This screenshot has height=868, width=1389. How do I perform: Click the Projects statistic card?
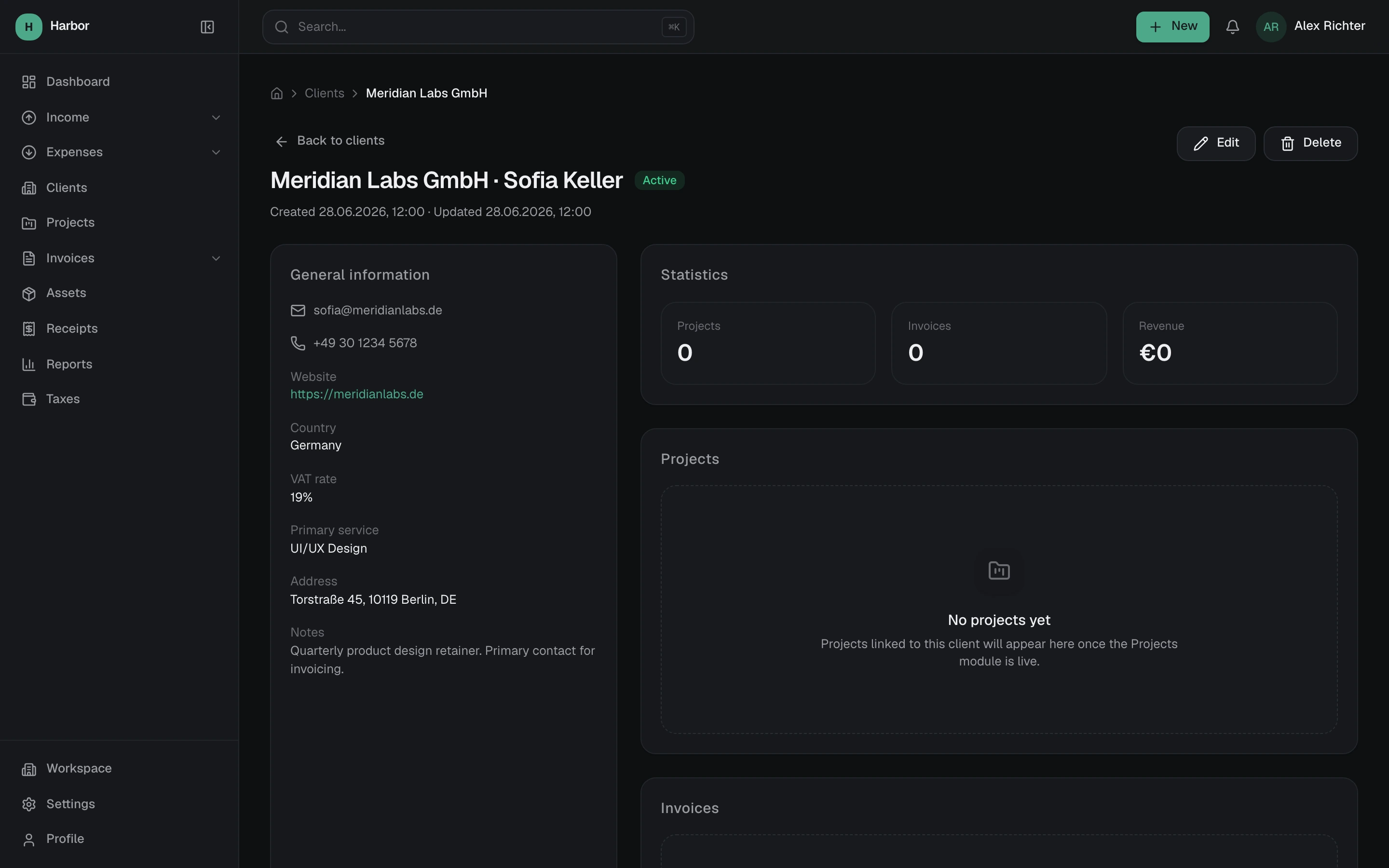(768, 343)
